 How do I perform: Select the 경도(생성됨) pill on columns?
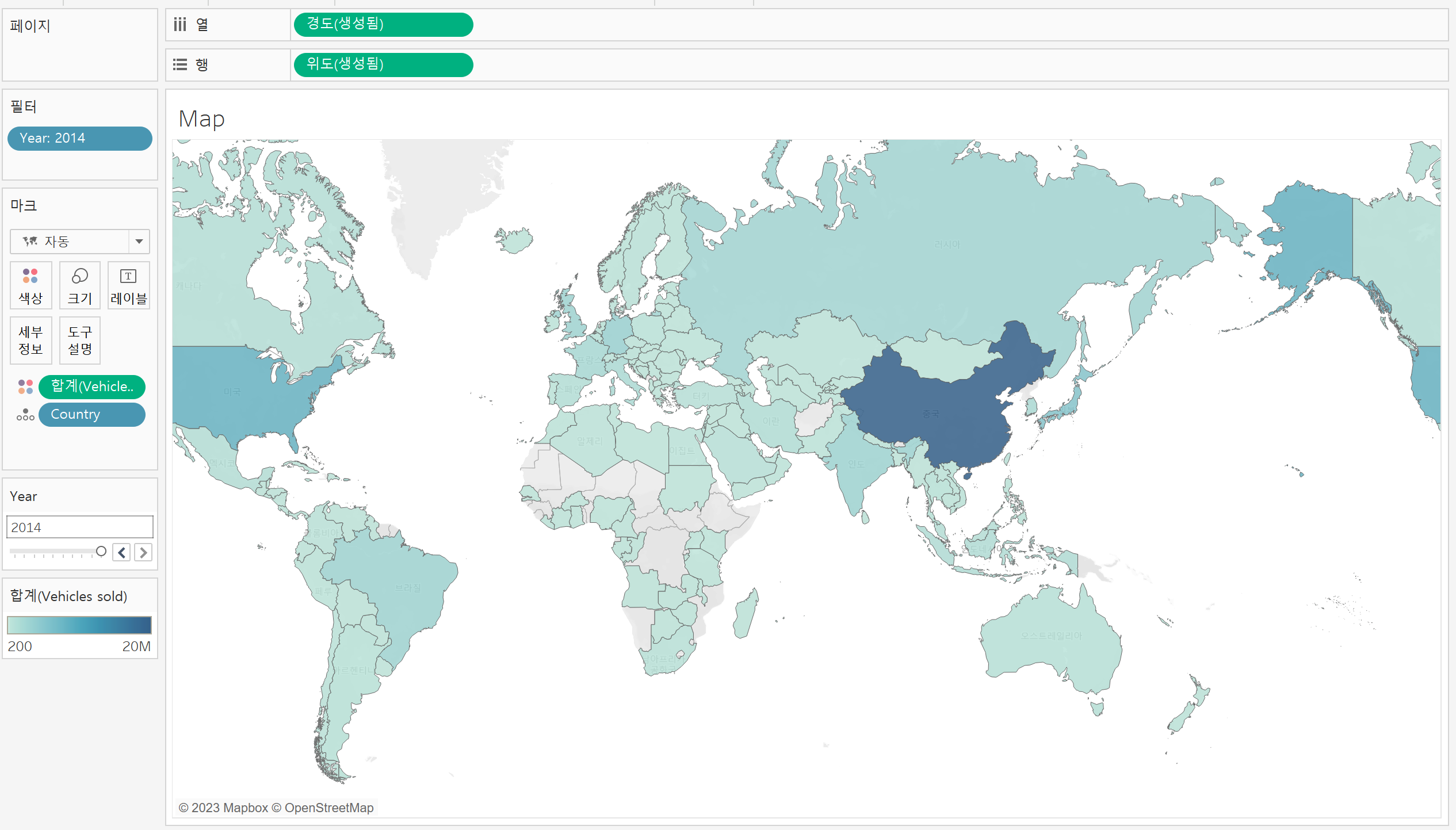click(x=383, y=25)
